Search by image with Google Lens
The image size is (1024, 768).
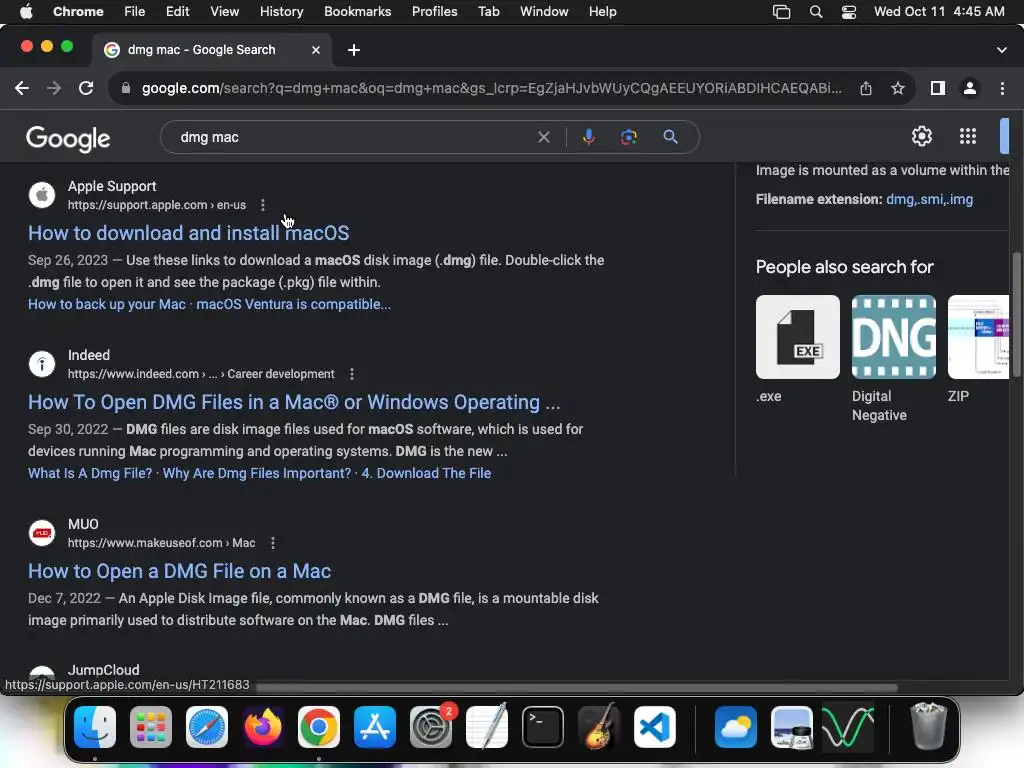click(628, 137)
